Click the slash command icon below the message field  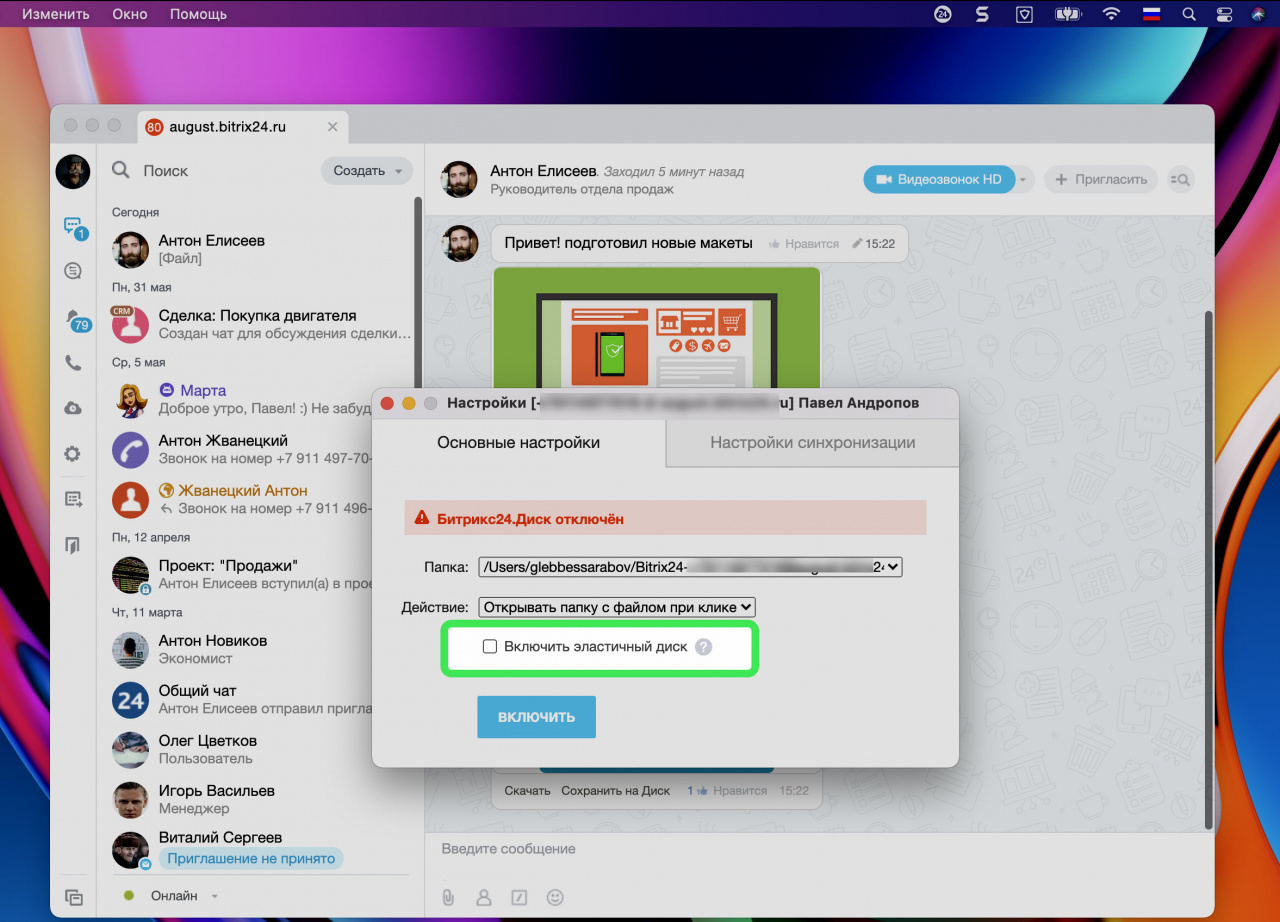tap(519, 897)
